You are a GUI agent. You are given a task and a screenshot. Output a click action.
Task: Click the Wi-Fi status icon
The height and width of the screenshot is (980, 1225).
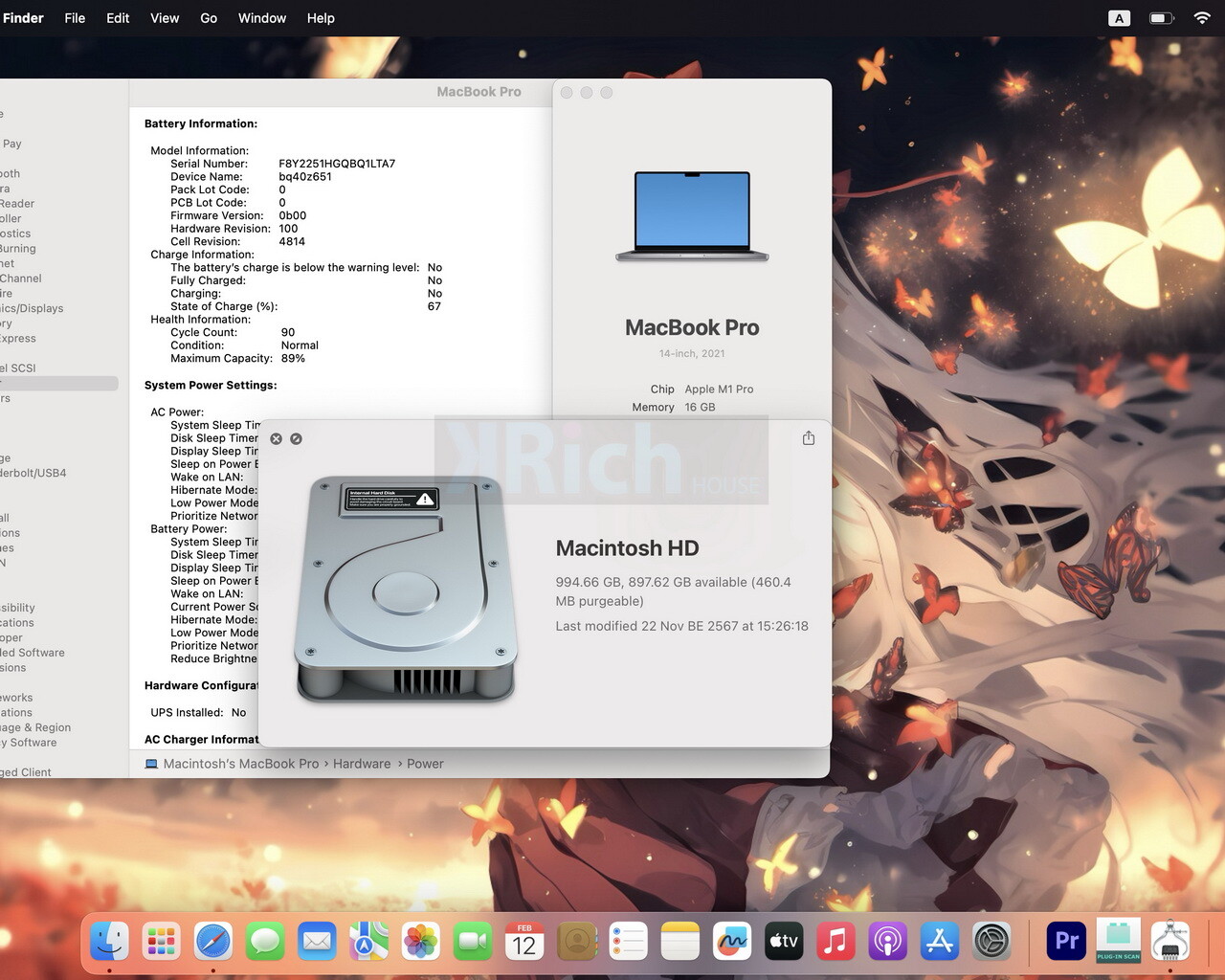(x=1202, y=18)
